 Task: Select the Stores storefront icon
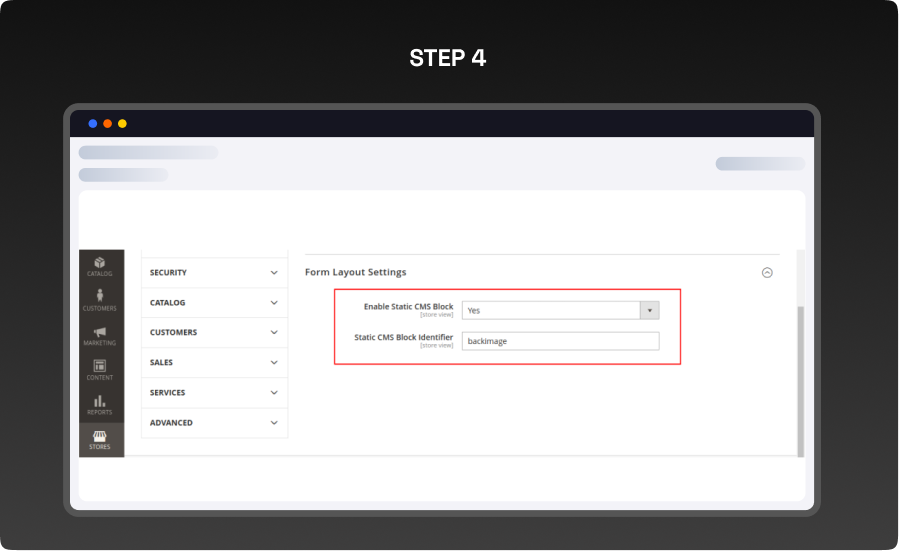click(x=101, y=439)
